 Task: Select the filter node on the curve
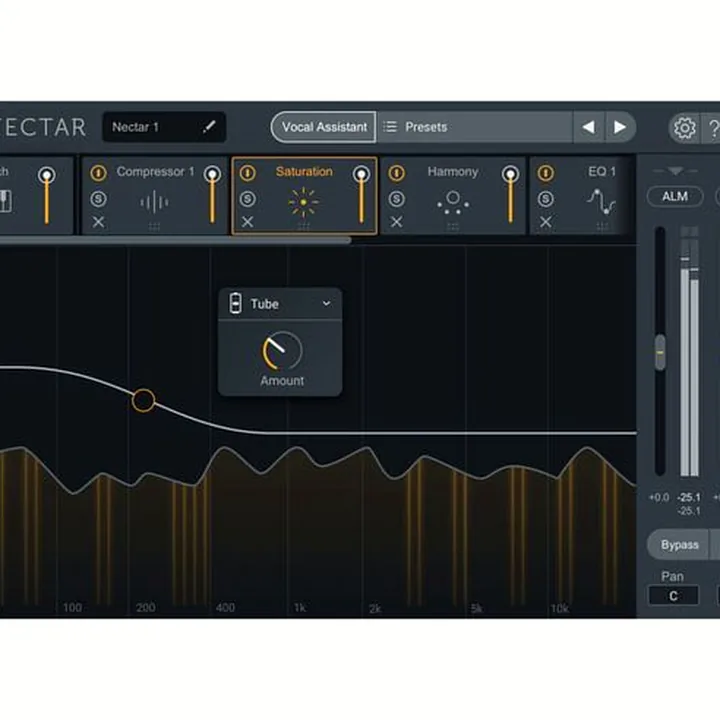pyautogui.click(x=143, y=400)
